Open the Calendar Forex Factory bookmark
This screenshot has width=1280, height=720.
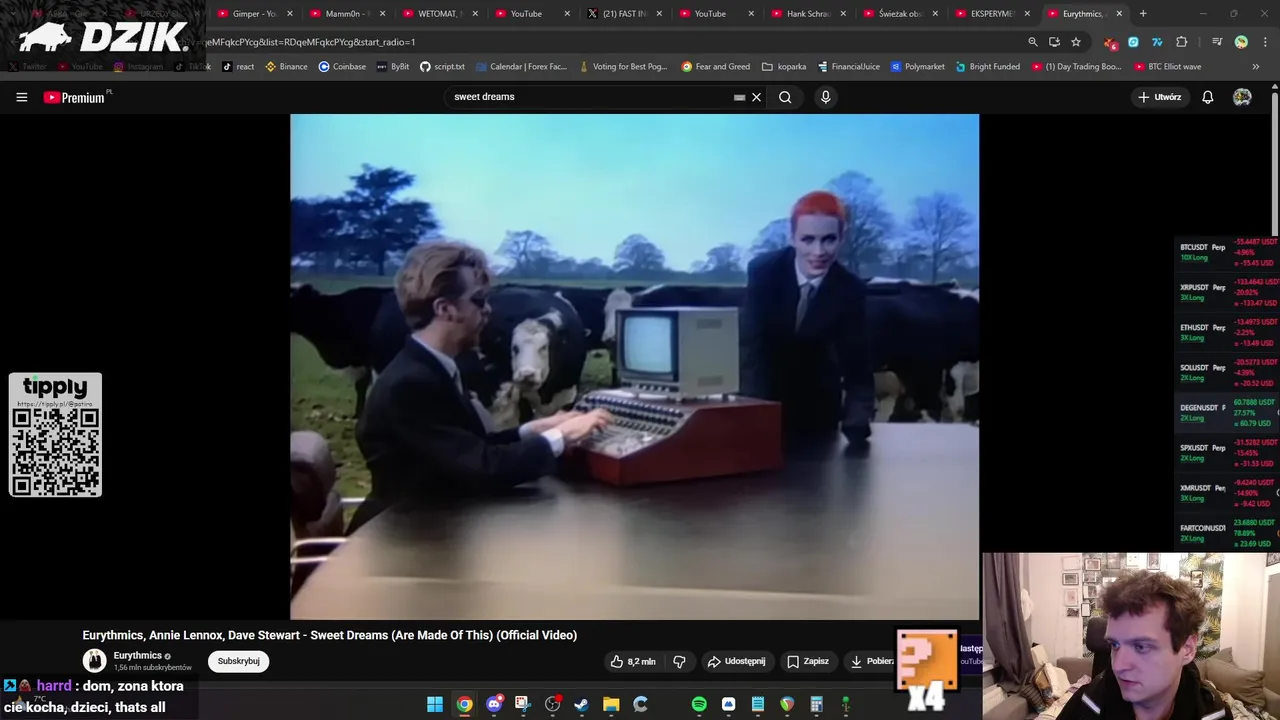[x=521, y=67]
